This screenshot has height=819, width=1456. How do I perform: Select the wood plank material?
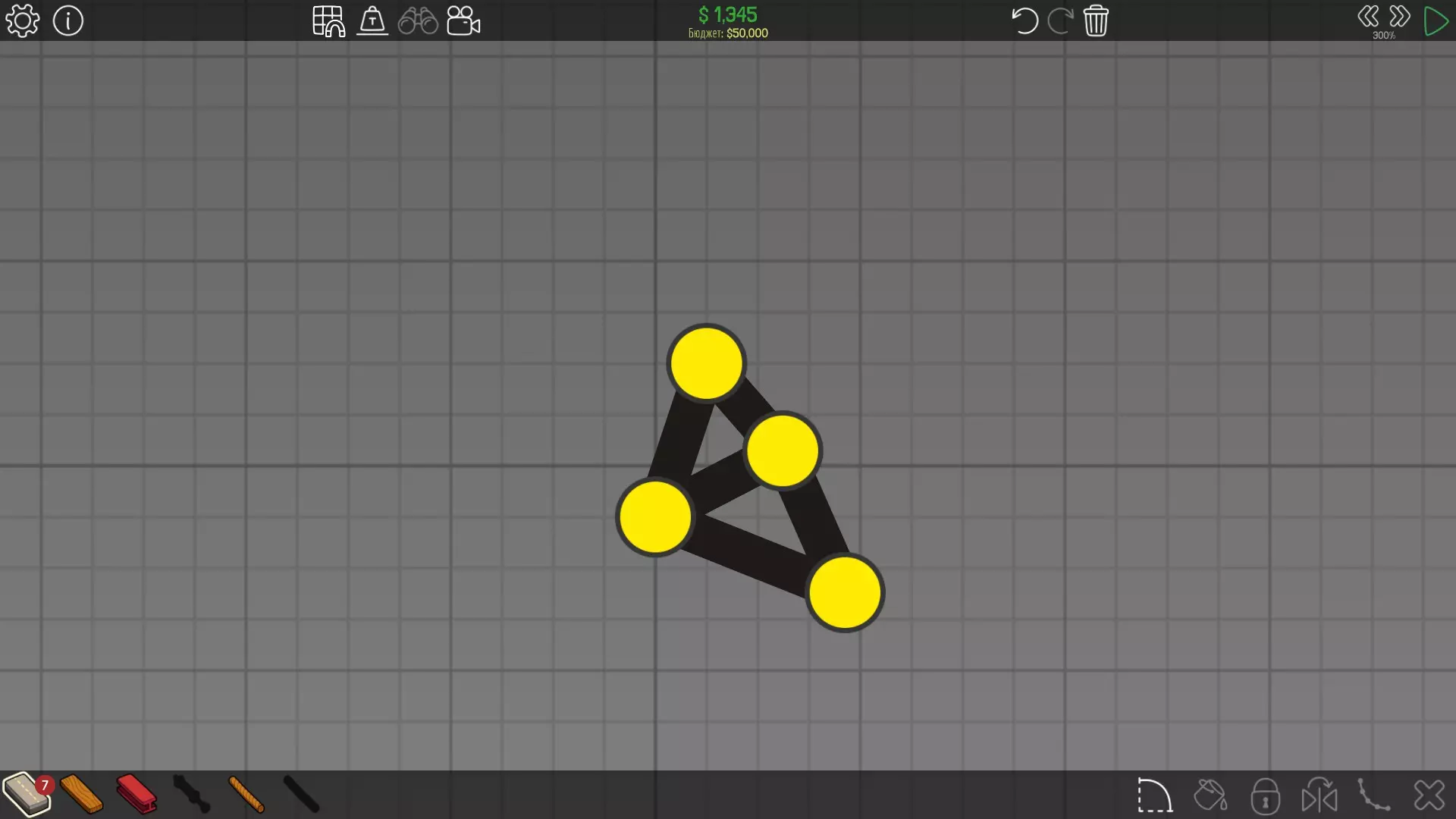coord(82,794)
